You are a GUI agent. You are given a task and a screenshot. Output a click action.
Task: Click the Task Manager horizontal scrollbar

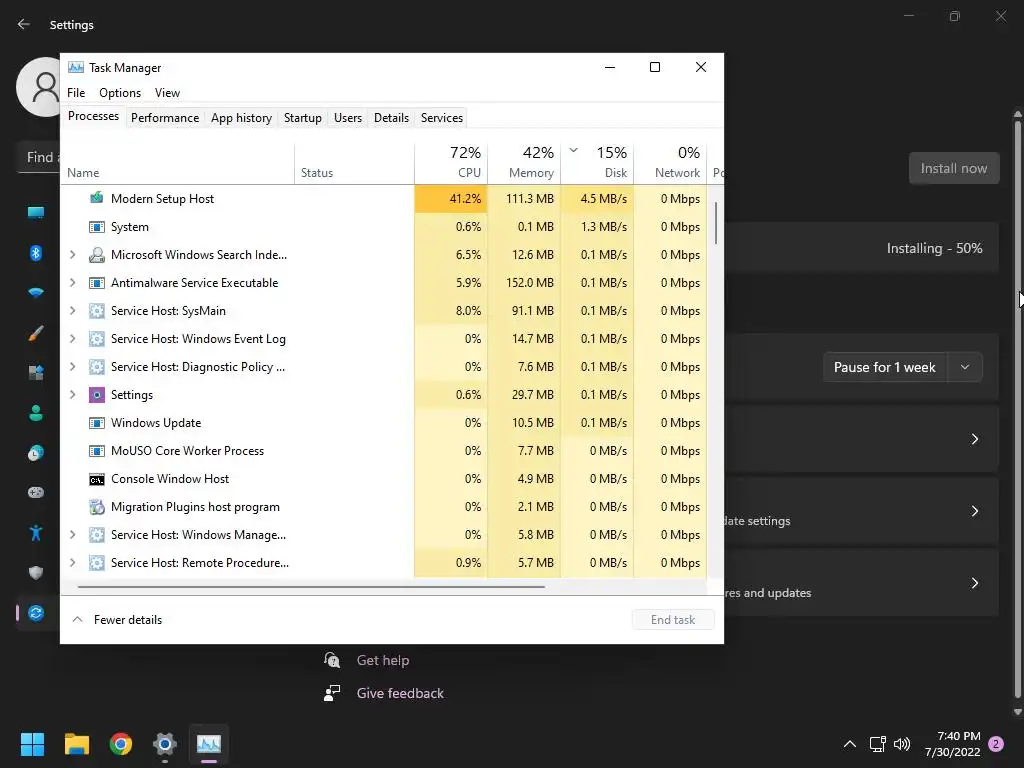coord(311,587)
